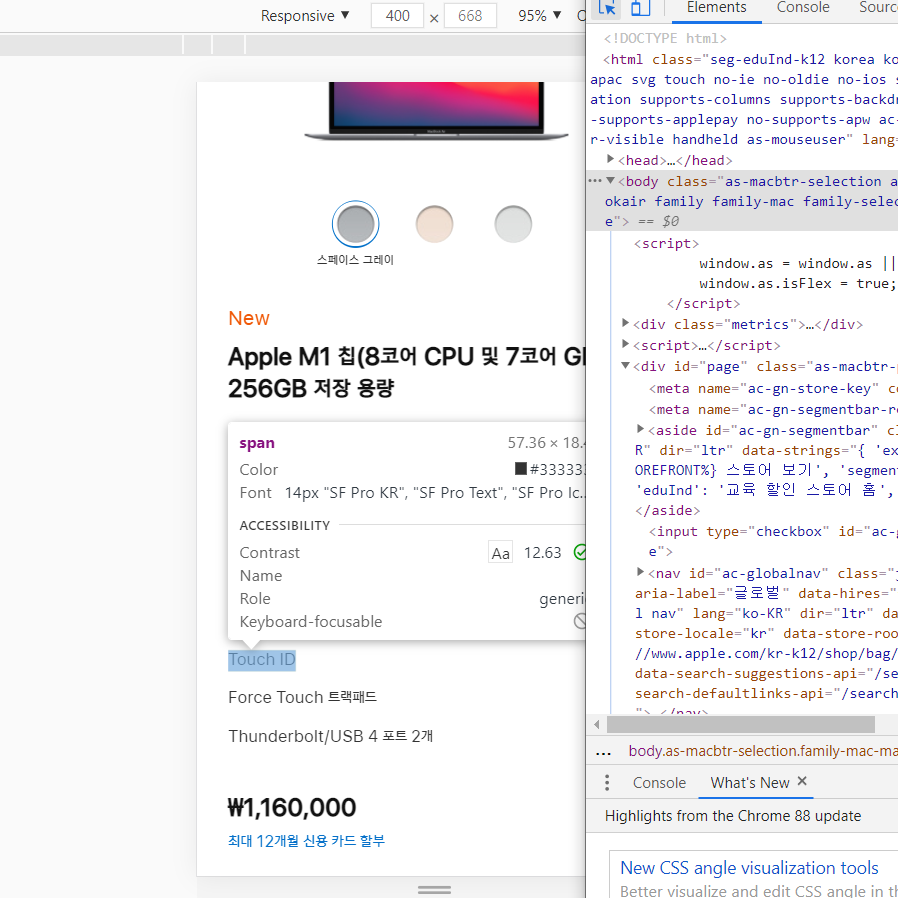Select the space gray color swatch
Viewport: 898px width, 898px height.
tap(355, 224)
